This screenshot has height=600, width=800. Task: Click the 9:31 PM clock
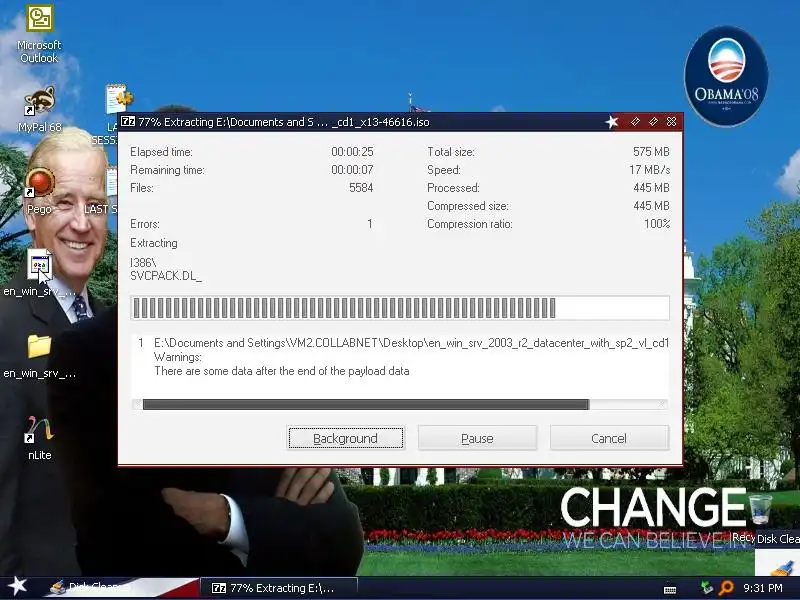pos(763,588)
